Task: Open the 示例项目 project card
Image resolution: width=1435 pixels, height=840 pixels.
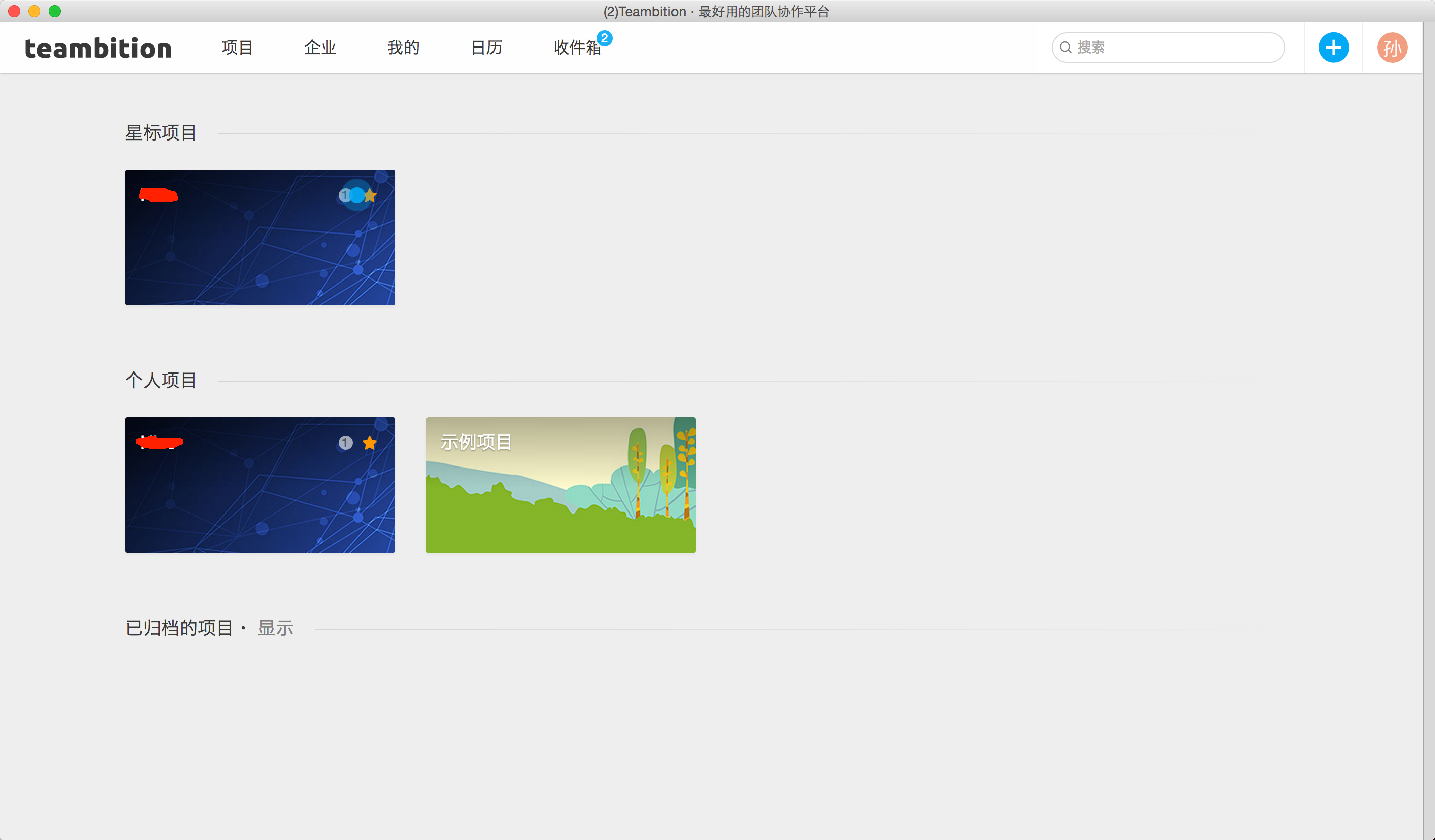Action: pos(560,485)
